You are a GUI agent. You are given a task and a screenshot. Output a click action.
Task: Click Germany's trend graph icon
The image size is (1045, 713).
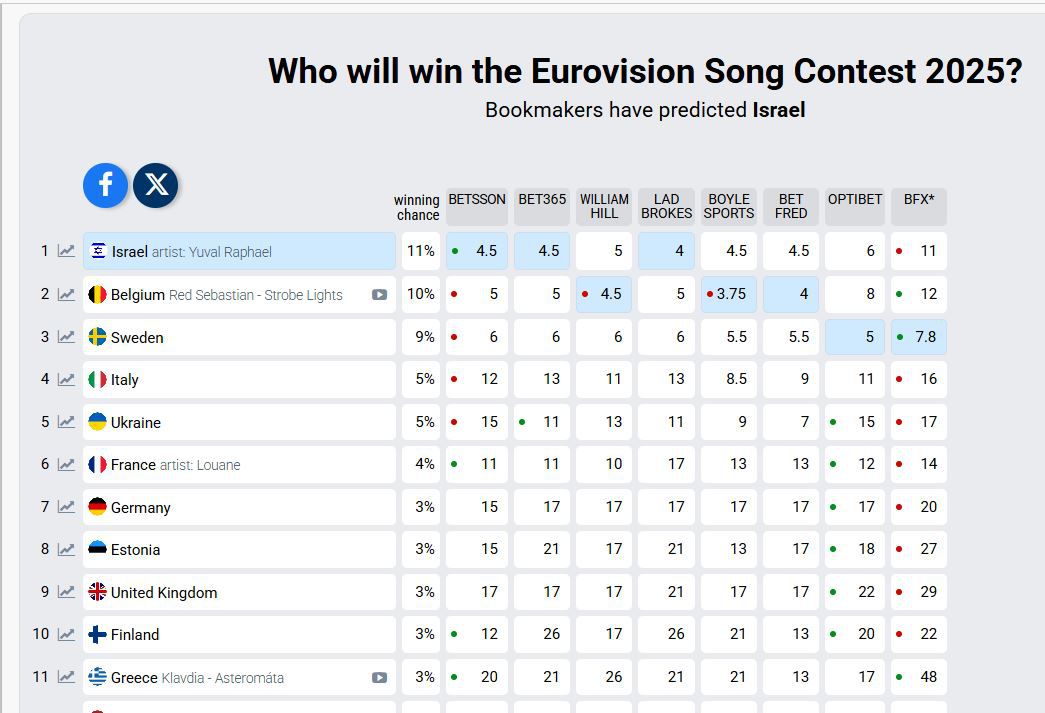click(x=66, y=507)
